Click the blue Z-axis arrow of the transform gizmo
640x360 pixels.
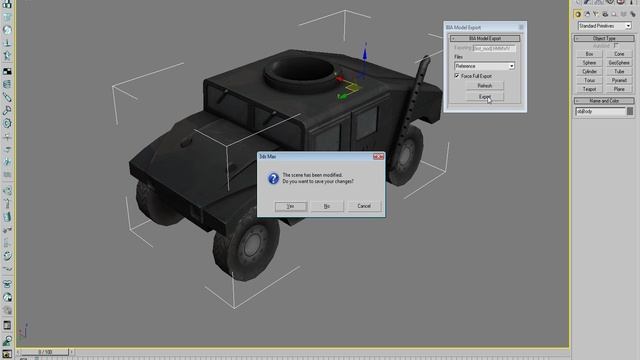[x=364, y=54]
